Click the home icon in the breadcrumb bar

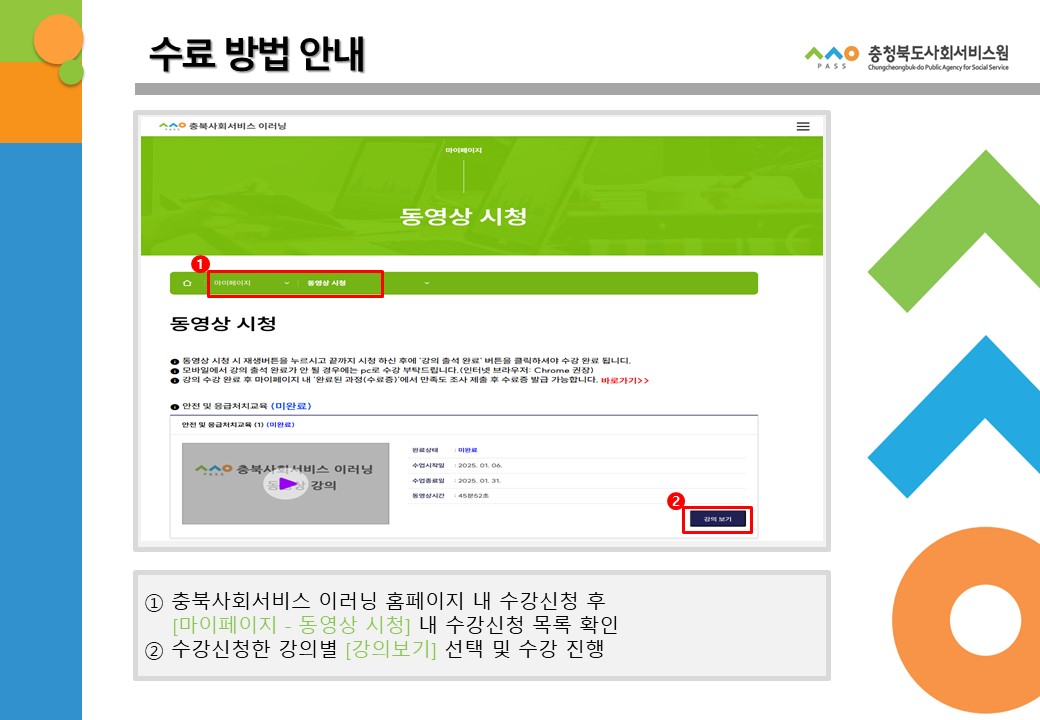click(187, 283)
